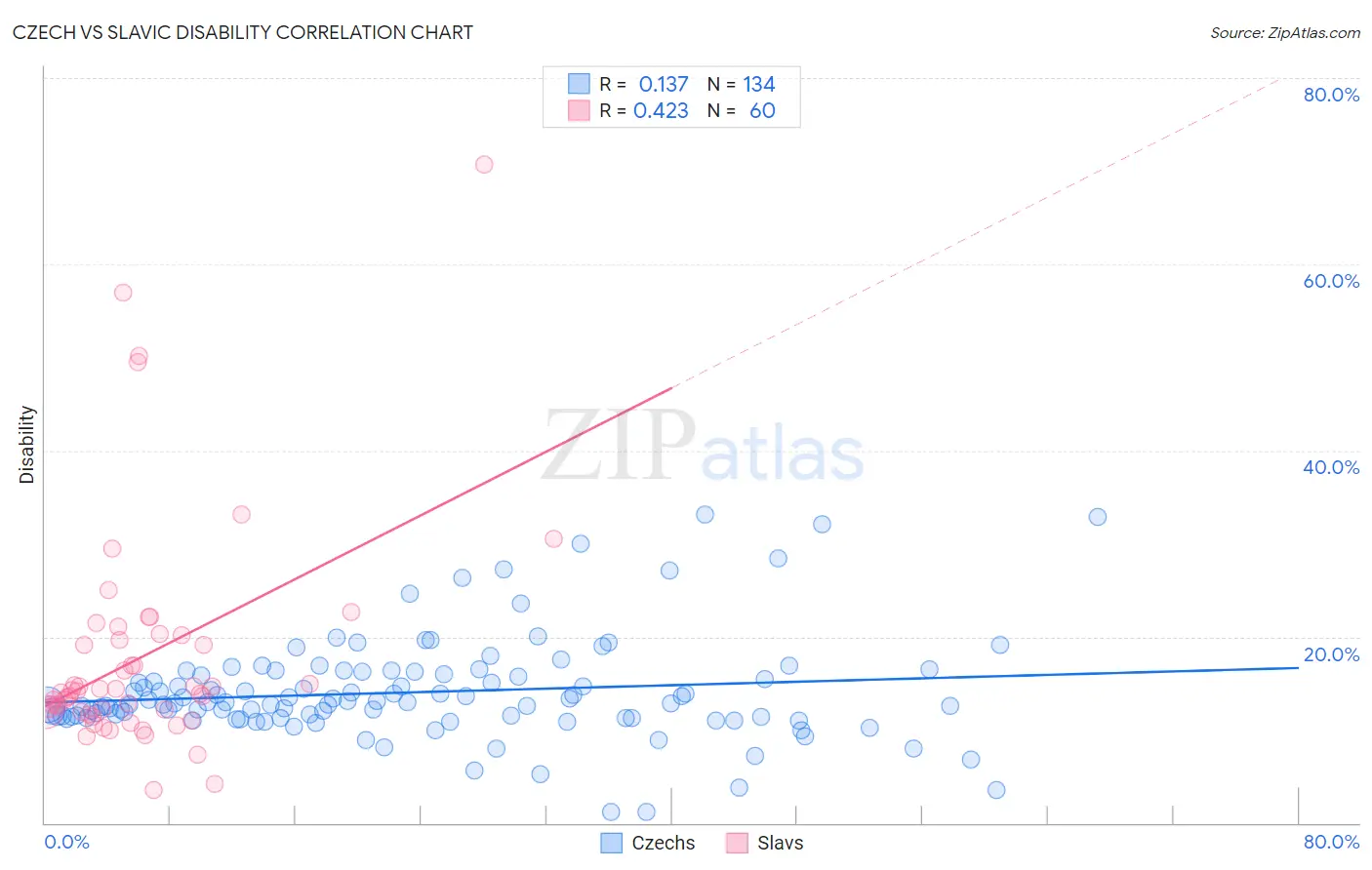
Task: Click the pink R = 0.423 stats swatch
Action: click(579, 110)
